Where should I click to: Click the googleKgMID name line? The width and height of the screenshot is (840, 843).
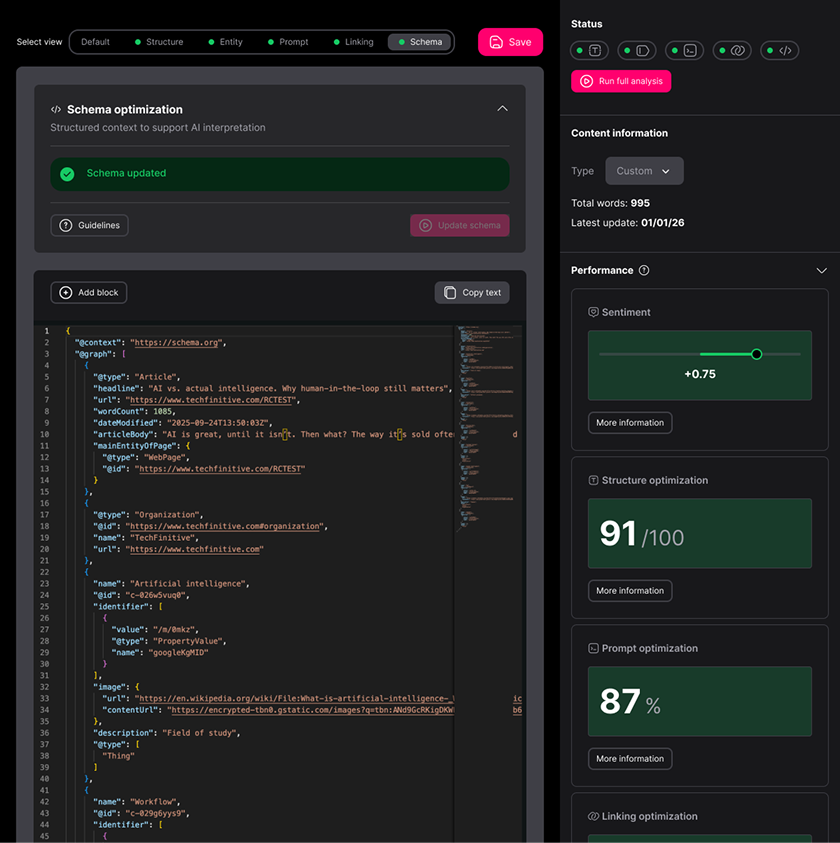tap(159, 653)
